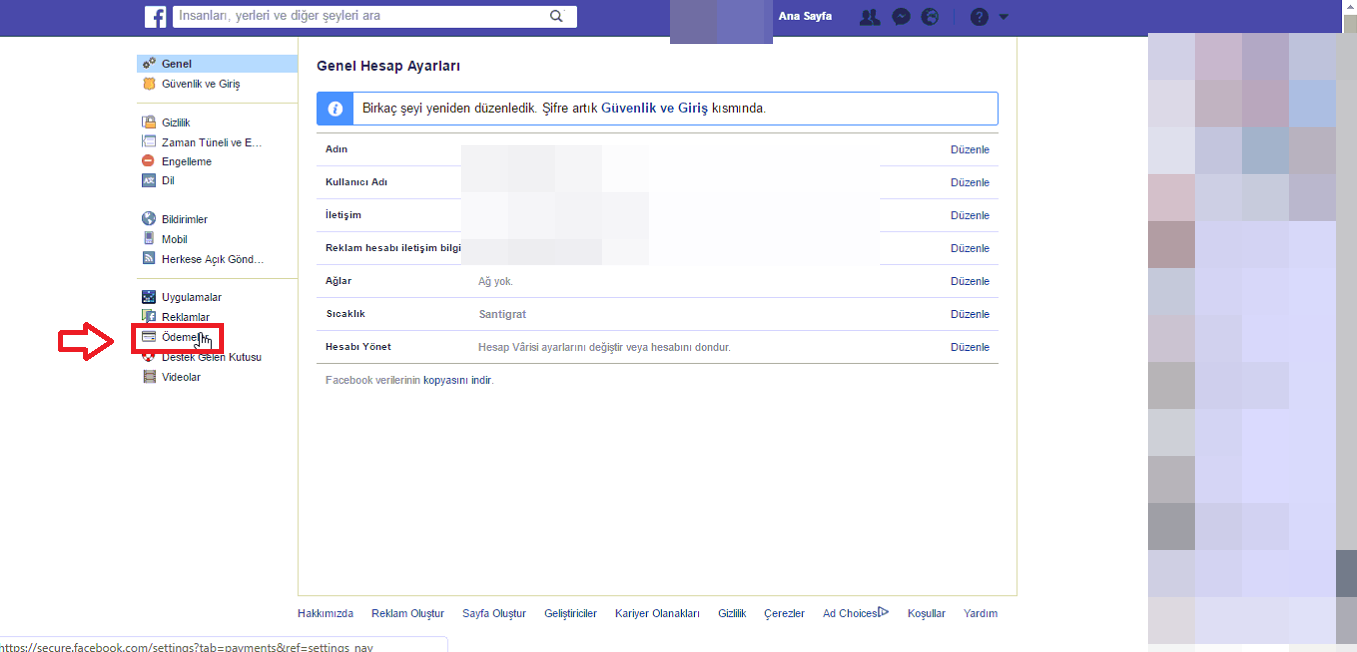This screenshot has width=1357, height=652.
Task: Open Koşullar footer link
Action: point(926,613)
